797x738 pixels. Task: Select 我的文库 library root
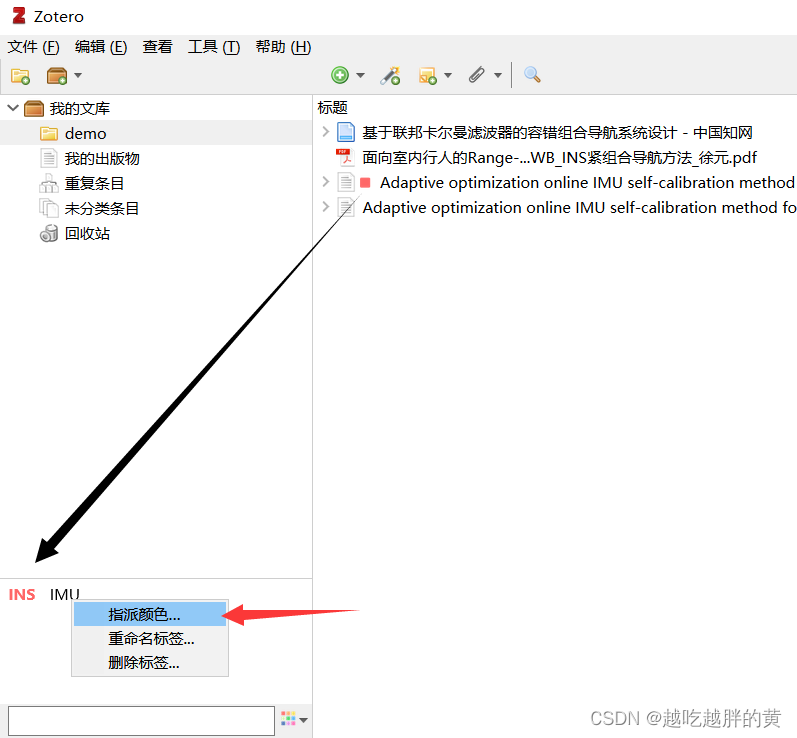click(79, 108)
